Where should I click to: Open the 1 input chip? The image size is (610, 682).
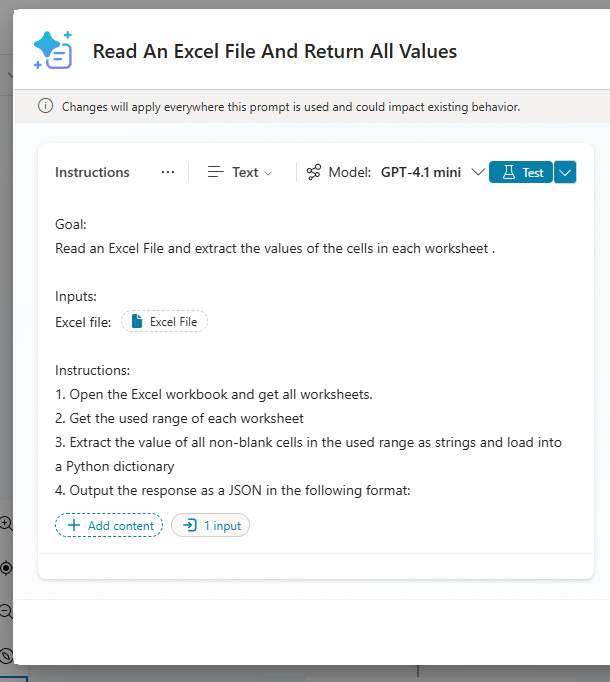[x=210, y=525]
